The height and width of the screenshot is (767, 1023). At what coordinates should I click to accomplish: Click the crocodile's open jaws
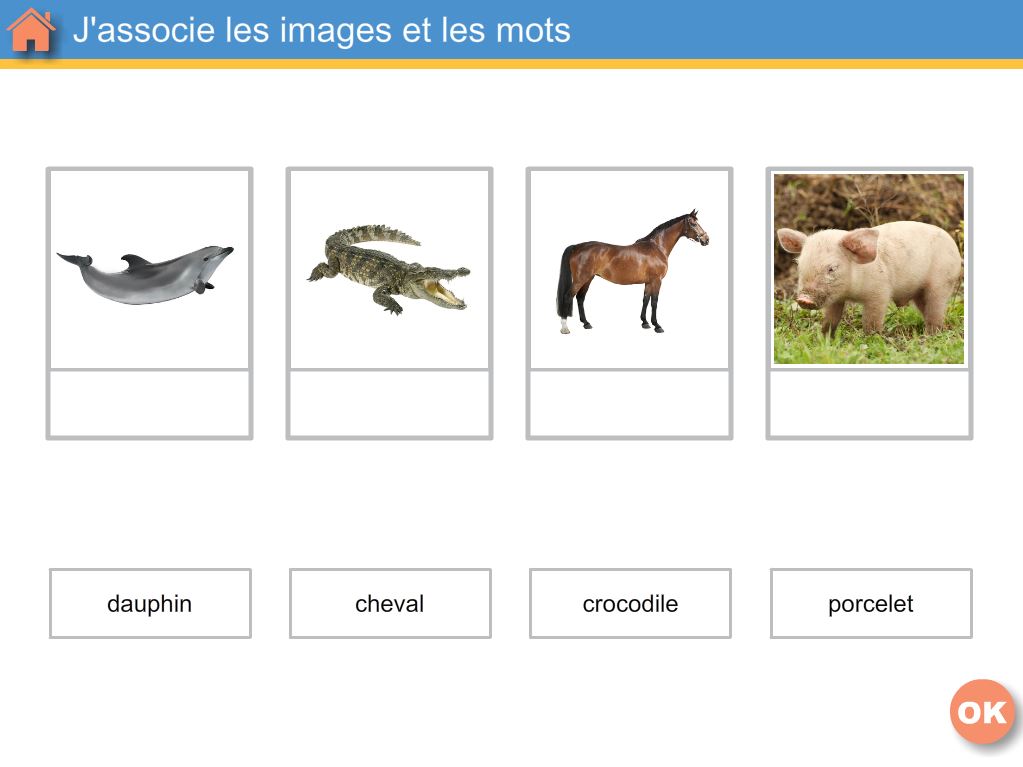point(445,290)
